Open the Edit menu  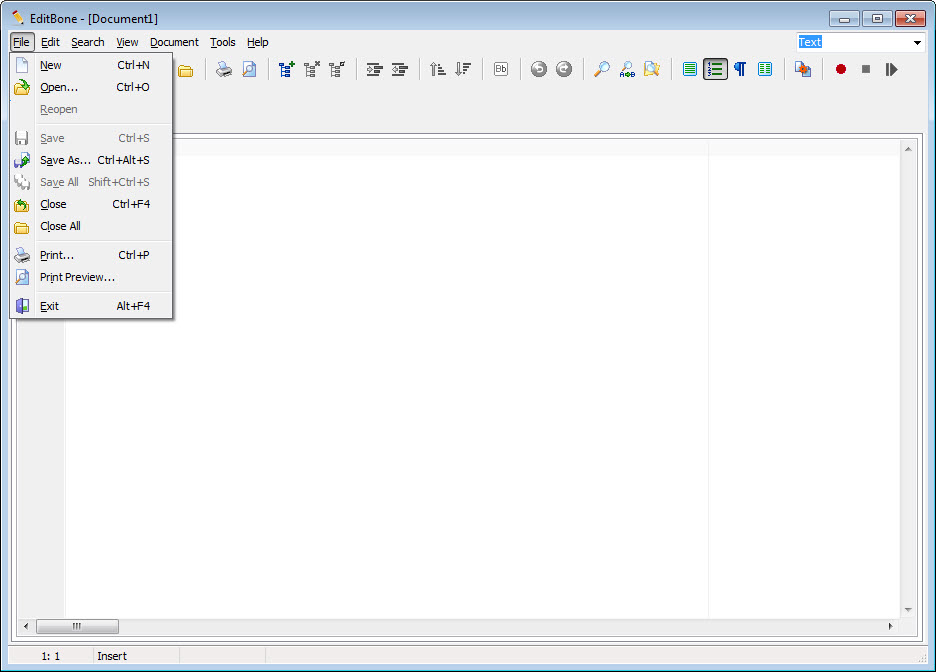point(50,42)
